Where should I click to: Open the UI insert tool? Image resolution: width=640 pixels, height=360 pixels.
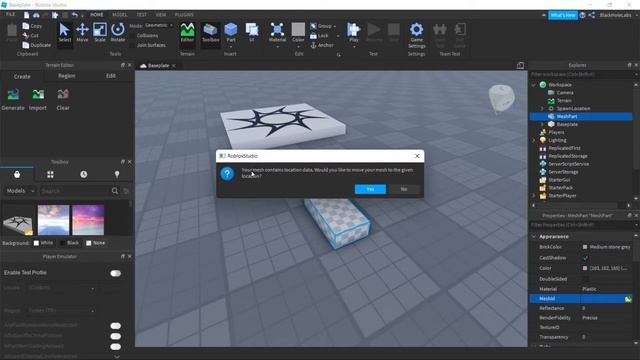coord(252,33)
